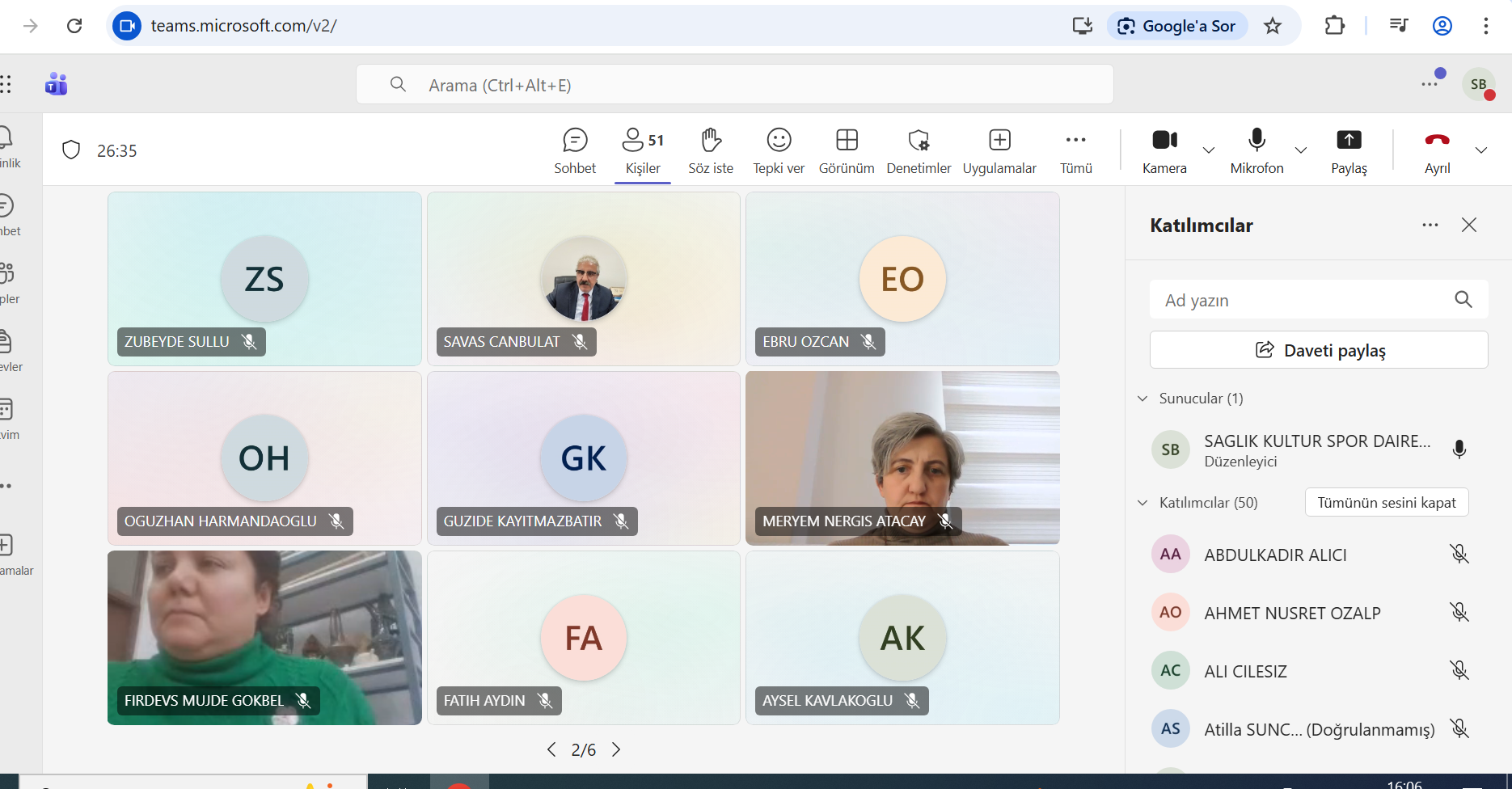This screenshot has width=1512, height=789.
Task: Open the Tümü more-options menu
Action: coord(1076,151)
